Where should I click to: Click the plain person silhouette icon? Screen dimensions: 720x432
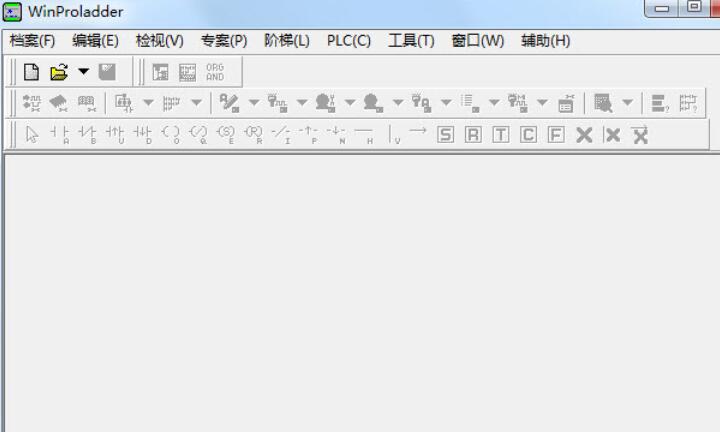tap(373, 103)
